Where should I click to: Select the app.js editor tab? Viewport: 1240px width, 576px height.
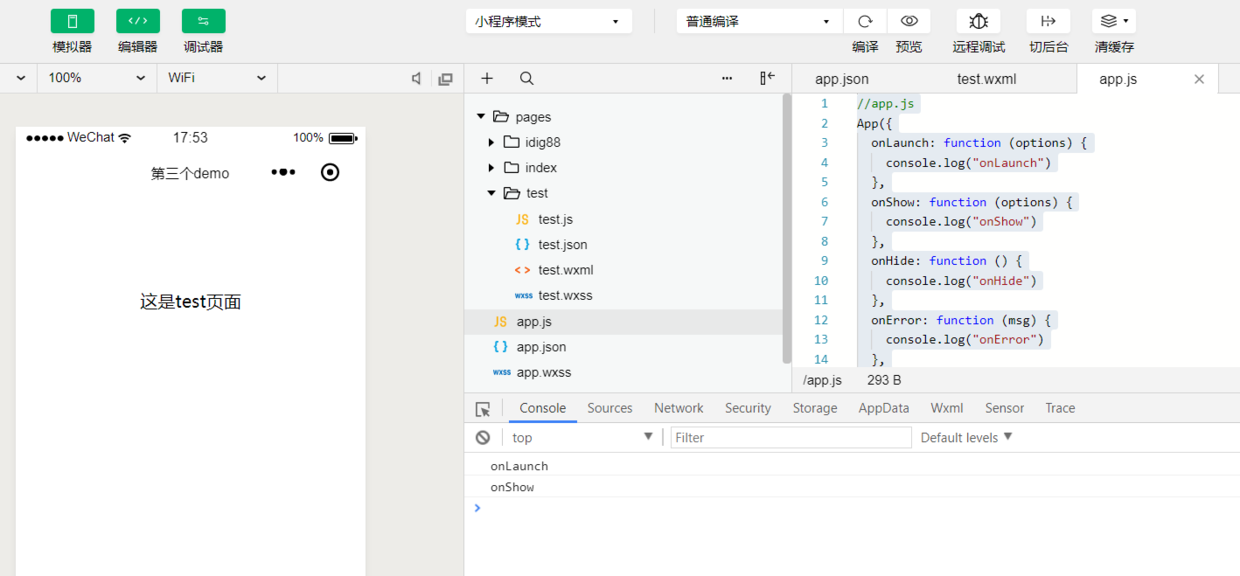coord(1118,79)
